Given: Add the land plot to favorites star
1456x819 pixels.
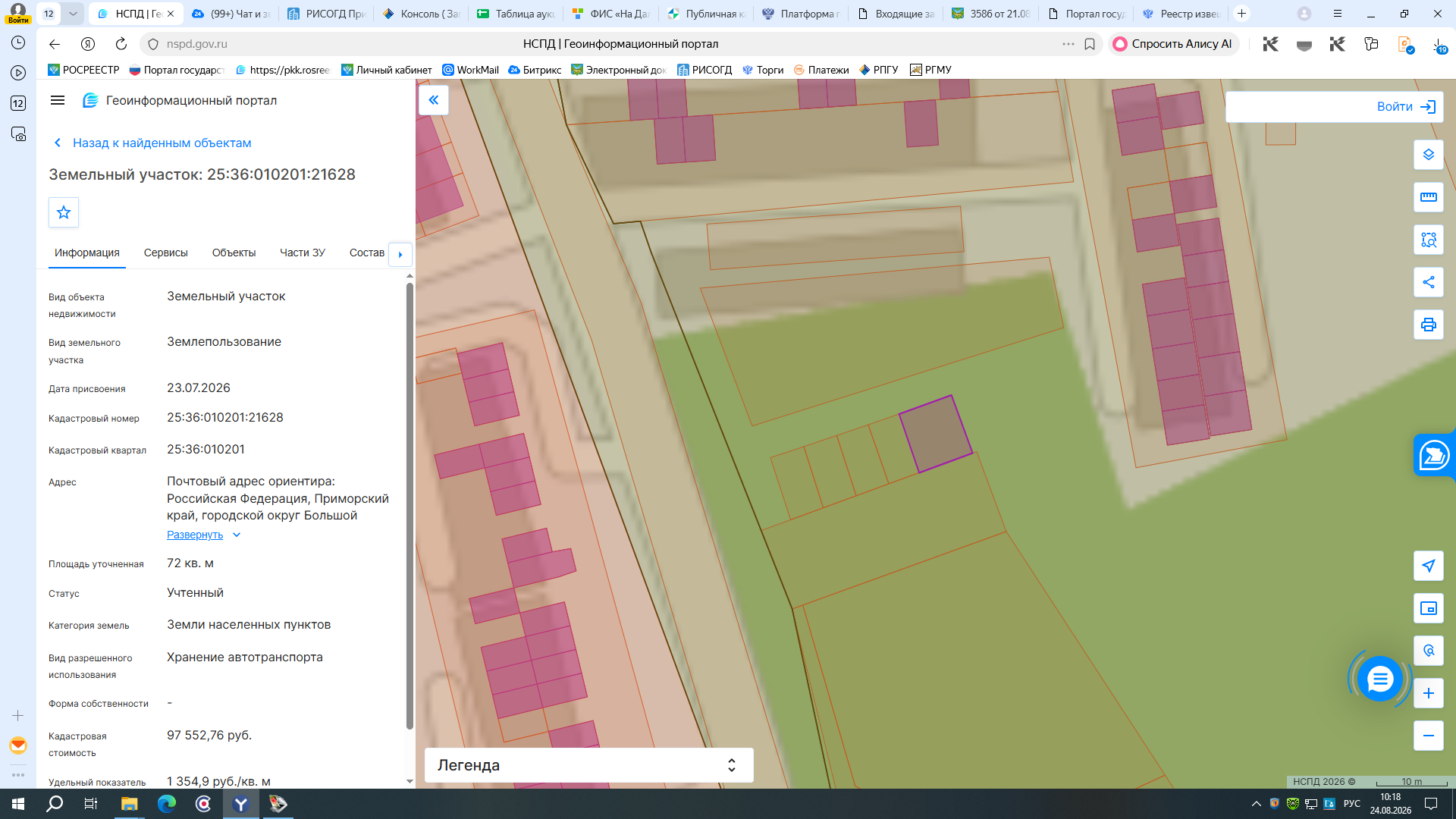Looking at the screenshot, I should click(64, 212).
